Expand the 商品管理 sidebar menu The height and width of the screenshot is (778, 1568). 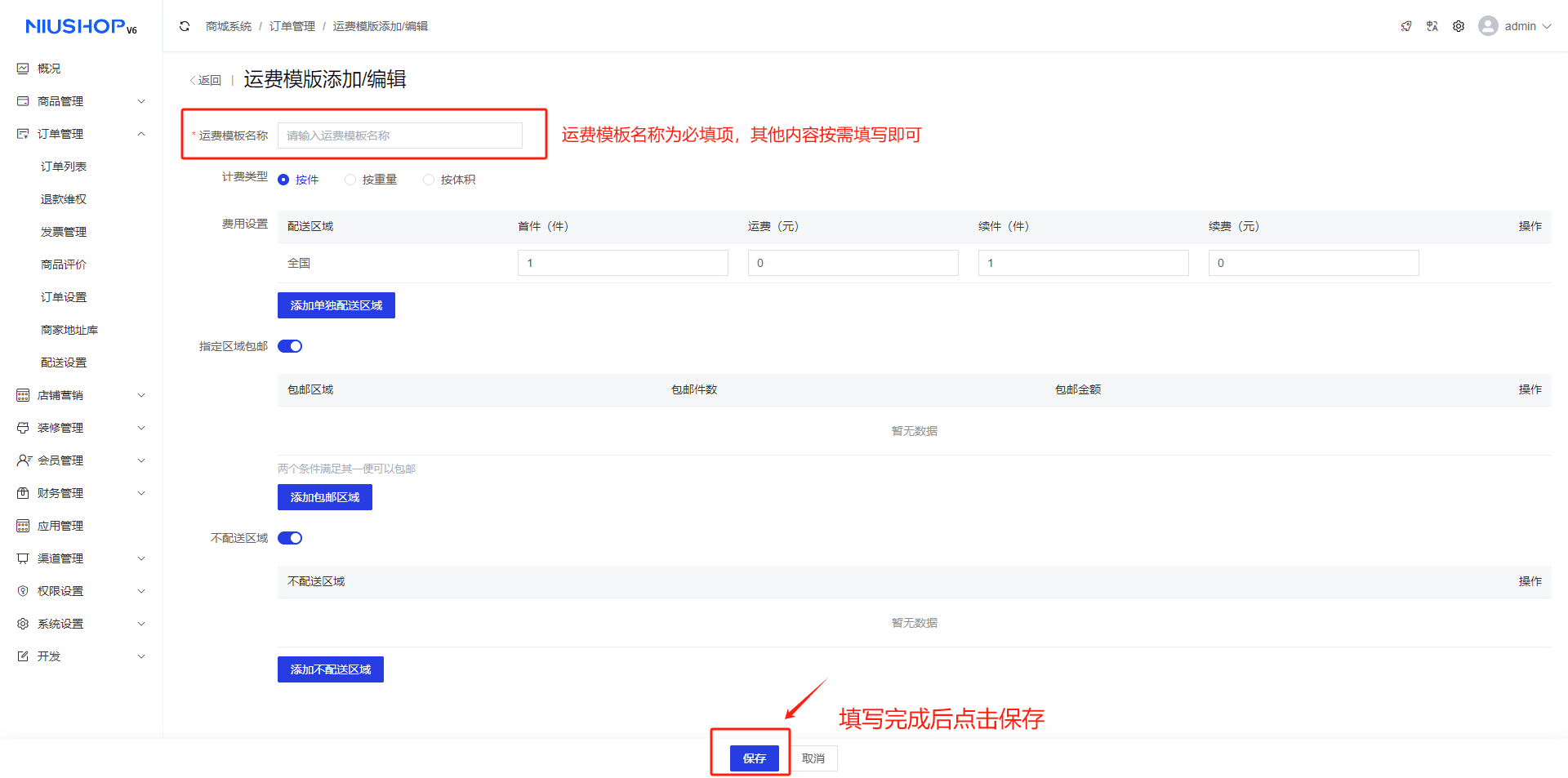tap(141, 101)
